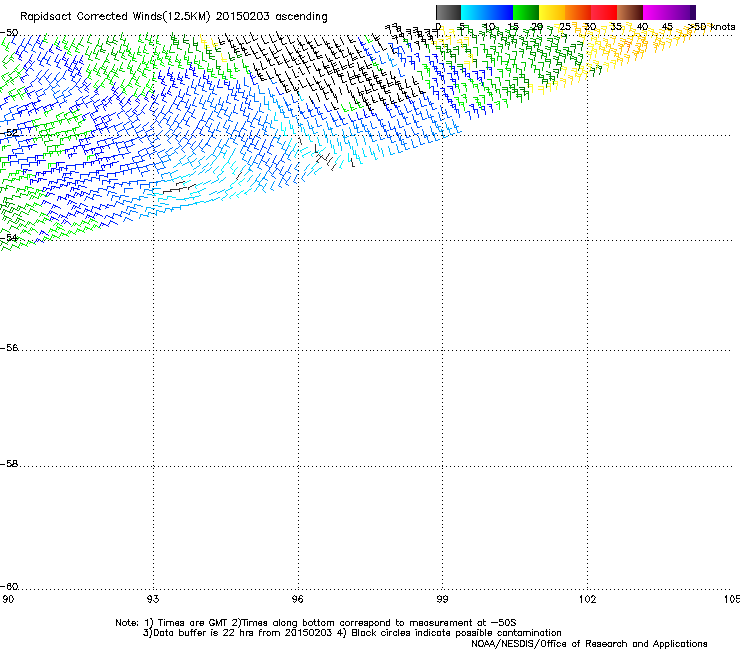
Task: Click the gray 0-5 knots legend segment
Action: coord(448,12)
